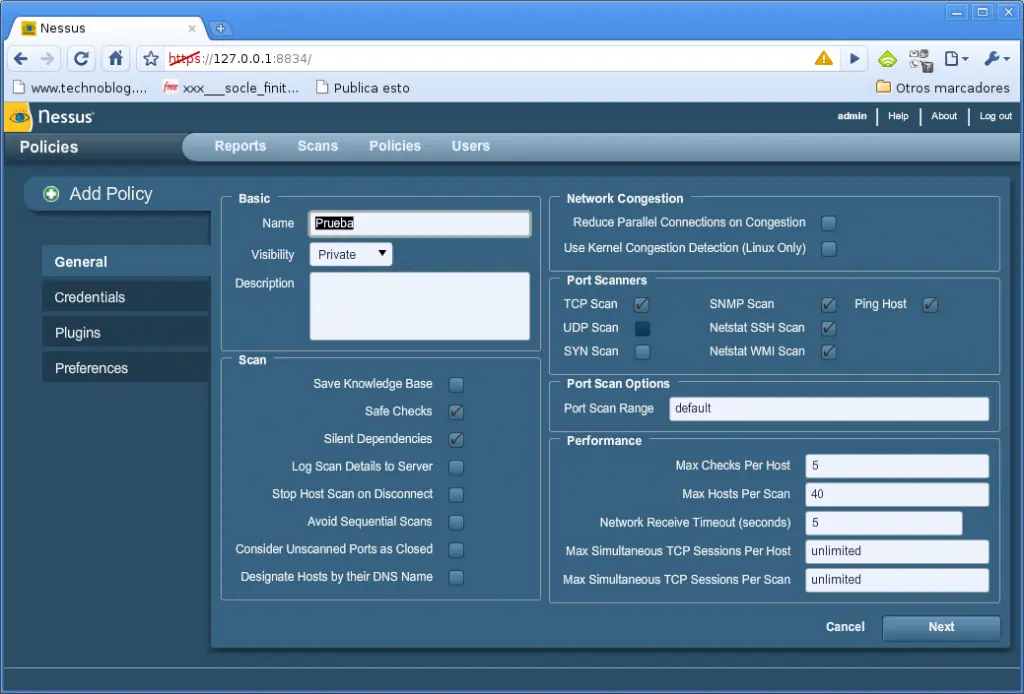Screen dimensions: 1024x694
Task: Open the Reports tab
Action: click(x=240, y=146)
